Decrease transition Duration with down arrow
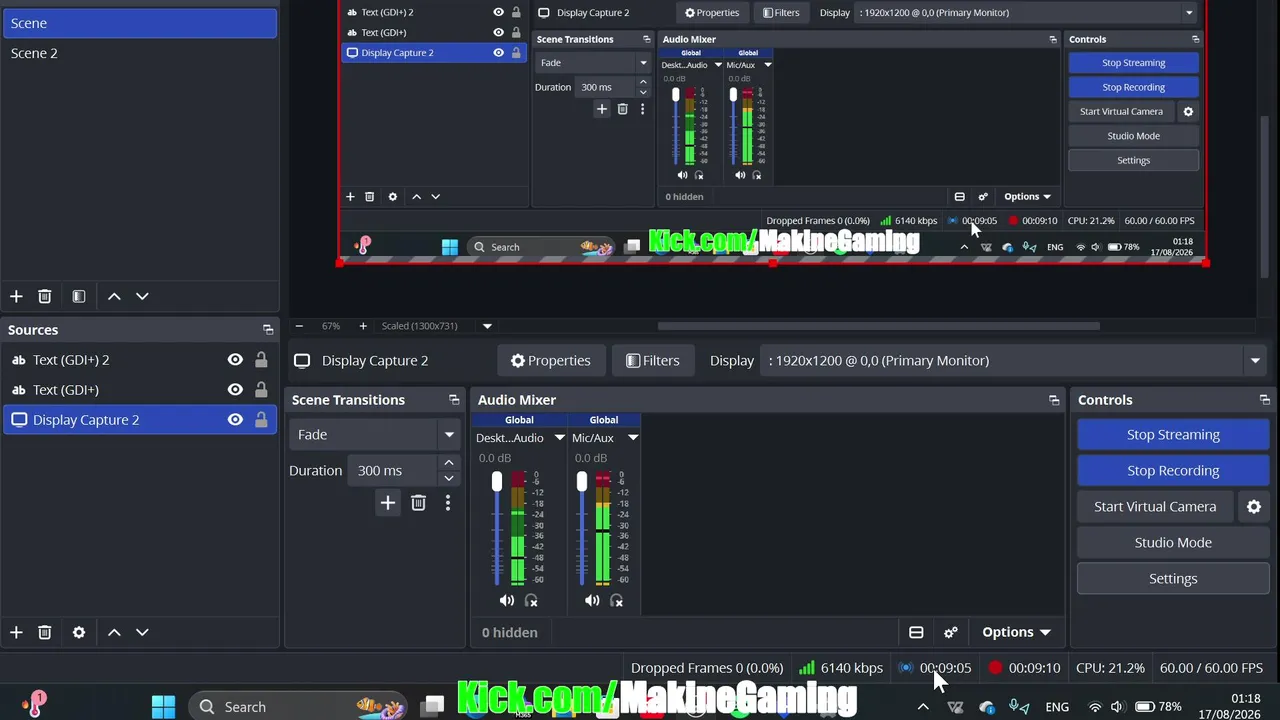The width and height of the screenshot is (1280, 720). click(449, 479)
